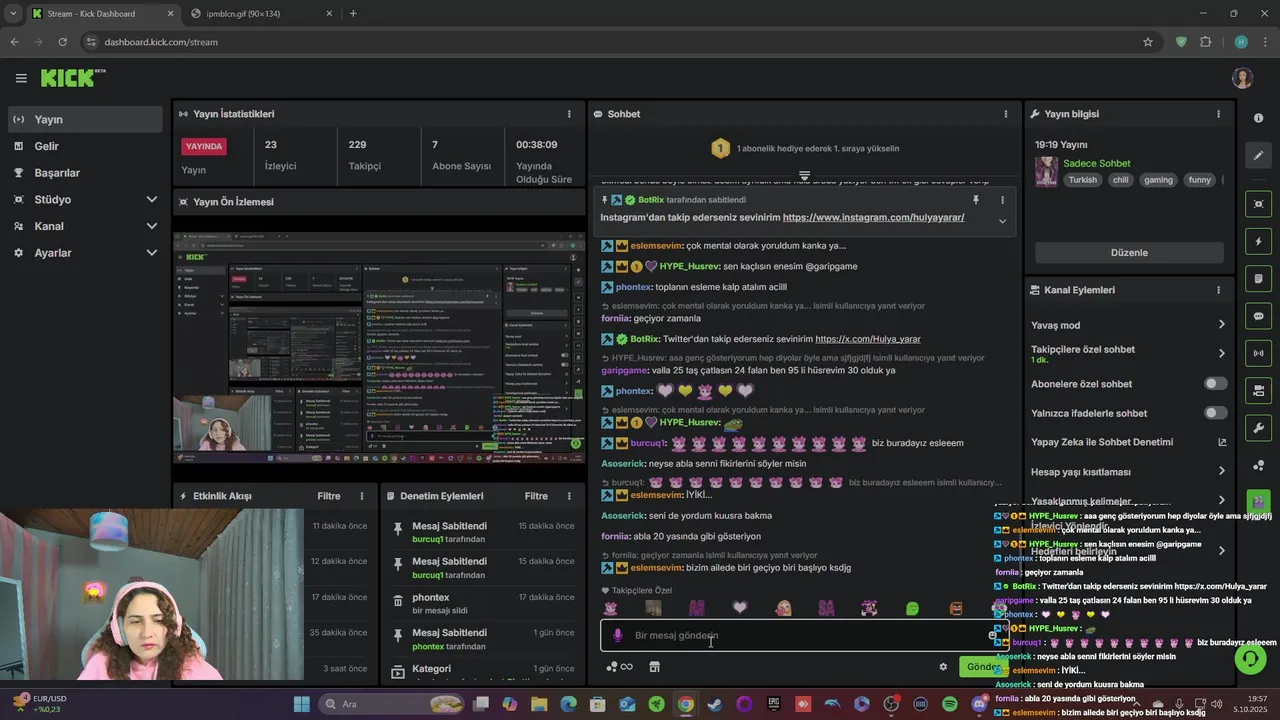Open Hesap yaşı kısıtlaması options arrow
The image size is (1280, 720).
click(x=1221, y=471)
